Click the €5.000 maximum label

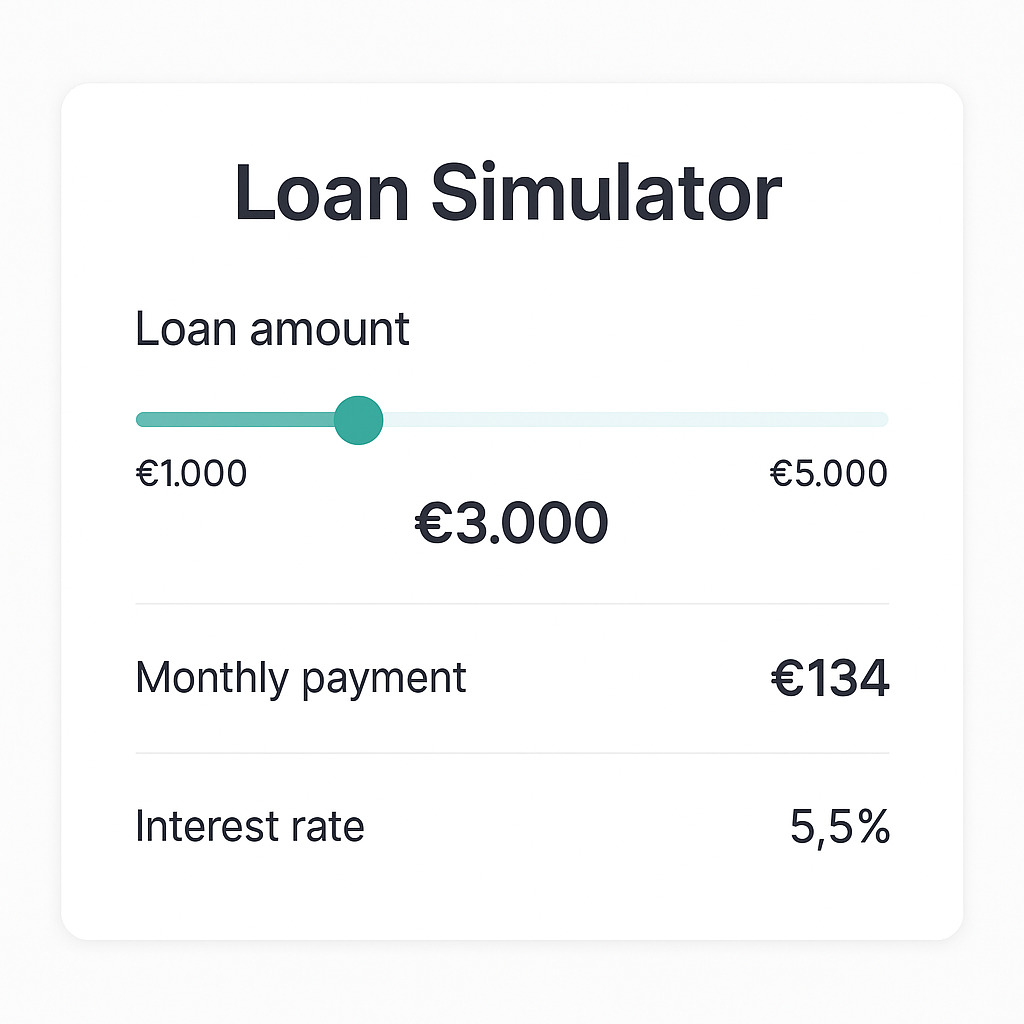[x=828, y=473]
